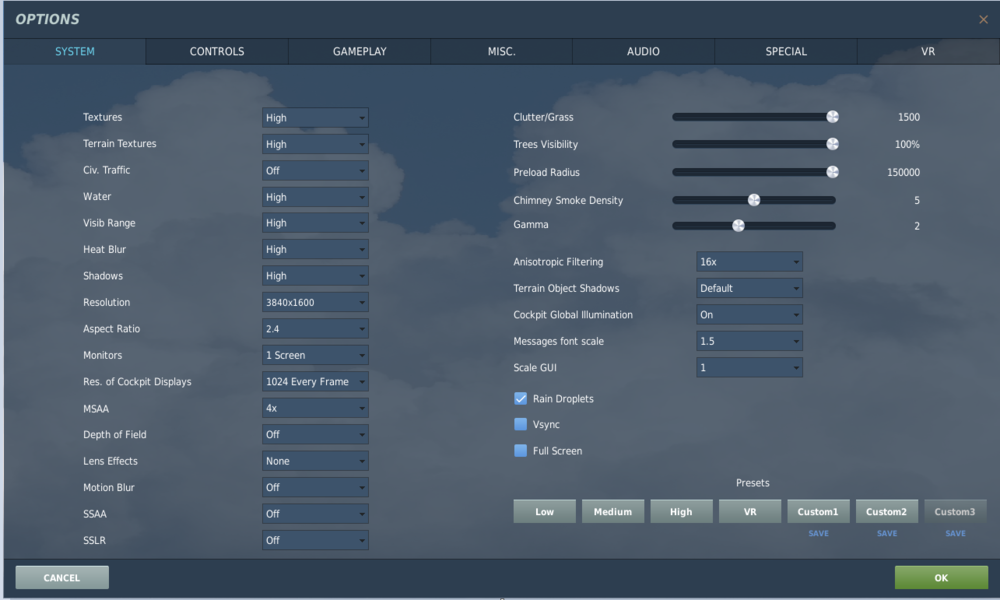Switch to the VR tab
This screenshot has height=600, width=1000.
pos(928,52)
